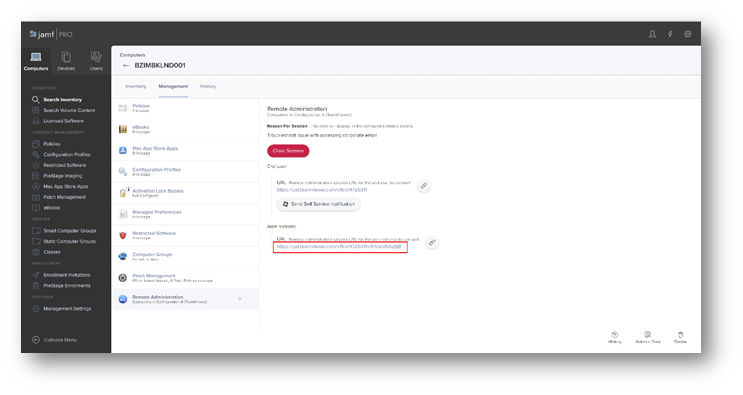Collapse the sidebar with Collapse Menu

(x=54, y=340)
